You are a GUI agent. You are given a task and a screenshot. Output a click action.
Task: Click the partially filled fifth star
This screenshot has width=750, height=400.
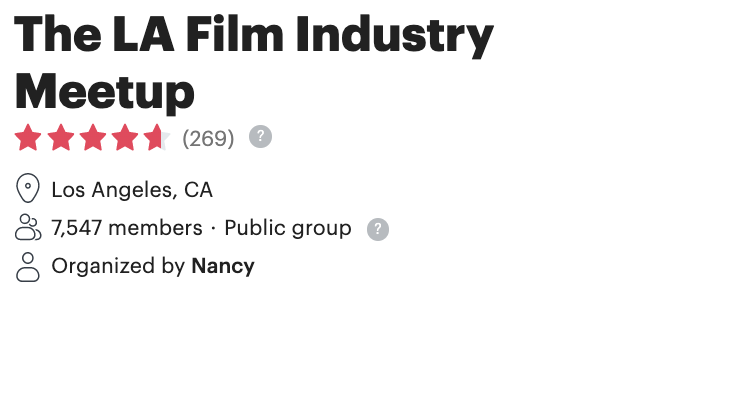157,138
